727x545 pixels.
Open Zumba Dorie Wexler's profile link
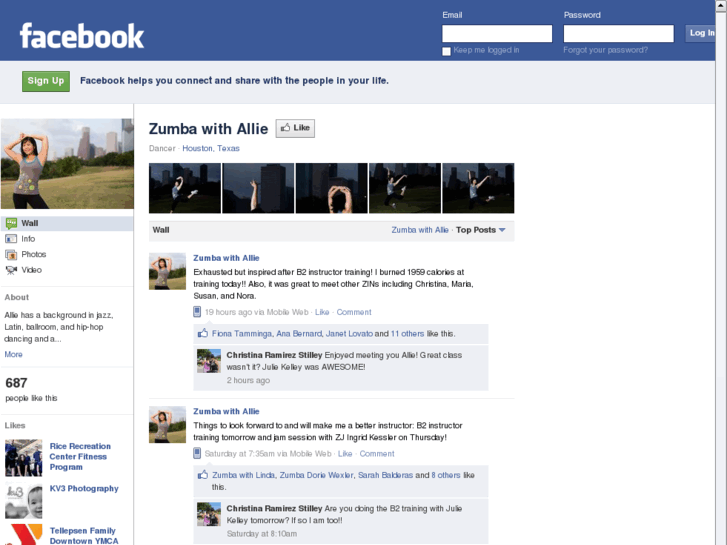coord(316,475)
